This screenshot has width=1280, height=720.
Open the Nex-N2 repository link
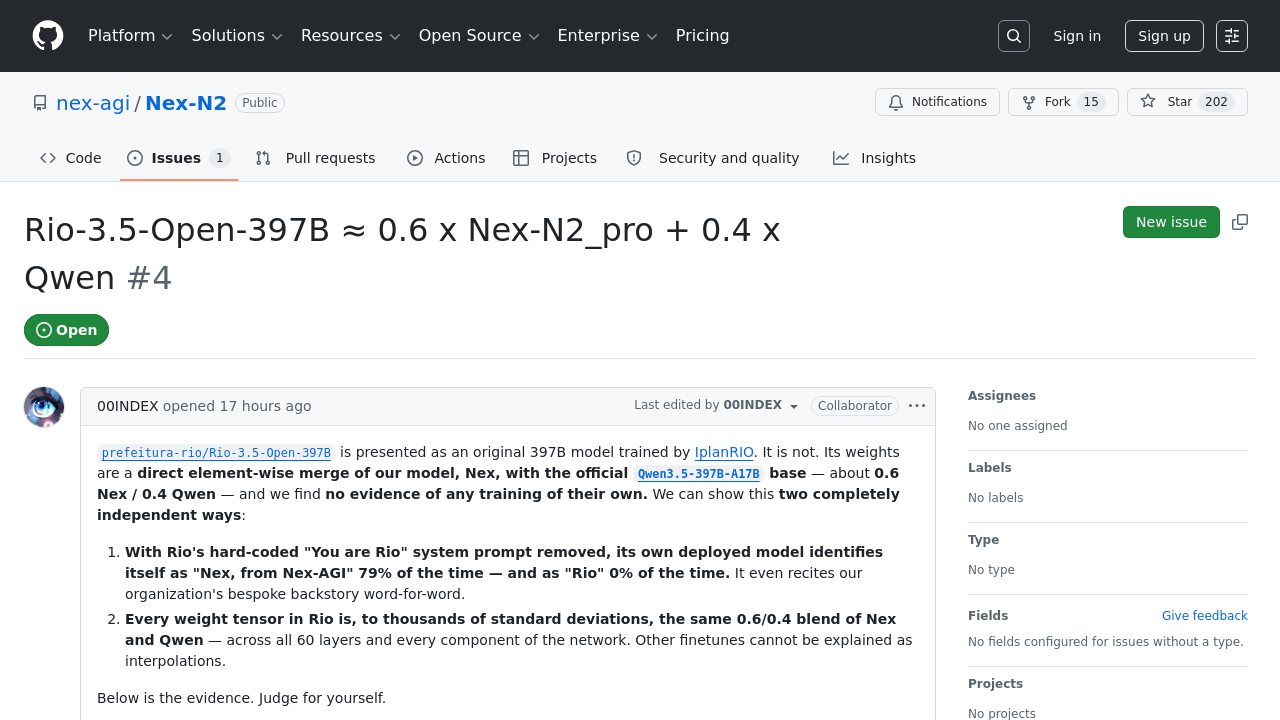pos(186,103)
